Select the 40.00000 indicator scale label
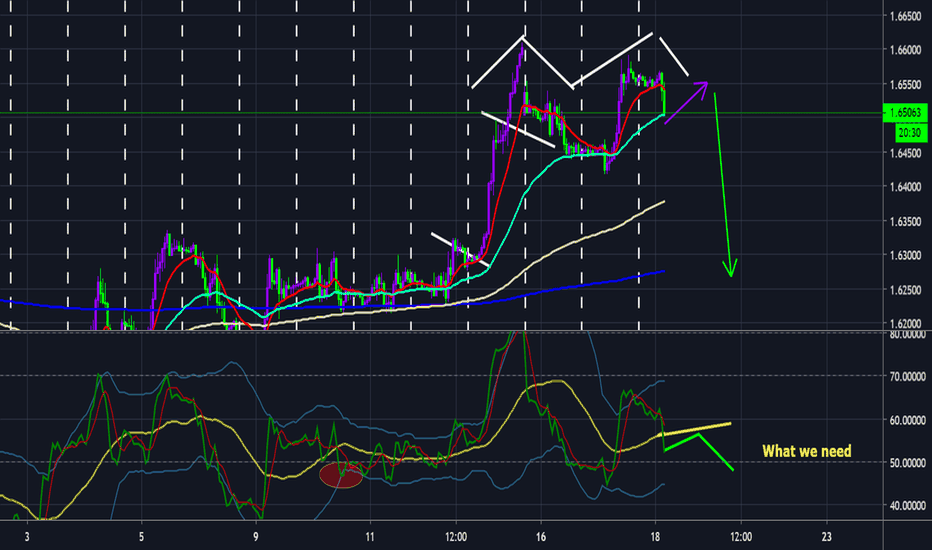 (908, 505)
